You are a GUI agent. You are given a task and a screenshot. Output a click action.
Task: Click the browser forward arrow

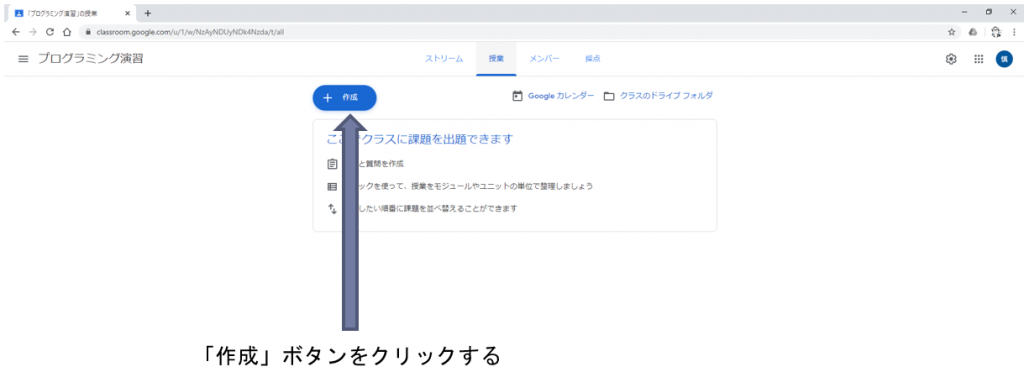pyautogui.click(x=33, y=31)
